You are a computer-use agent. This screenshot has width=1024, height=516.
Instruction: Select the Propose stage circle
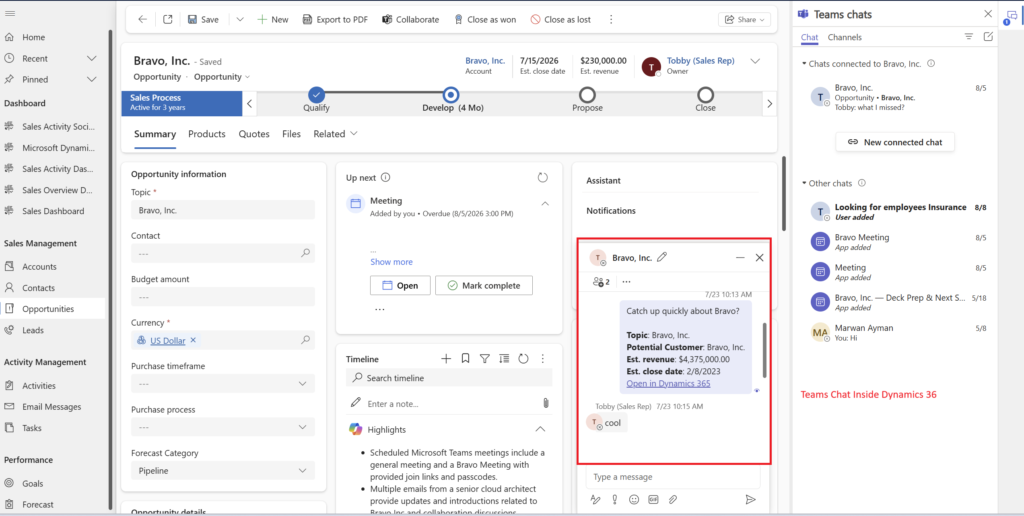click(x=587, y=95)
